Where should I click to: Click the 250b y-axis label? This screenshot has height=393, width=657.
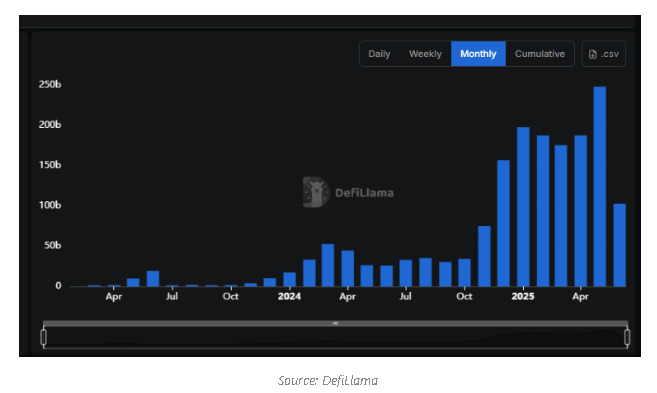pos(50,85)
